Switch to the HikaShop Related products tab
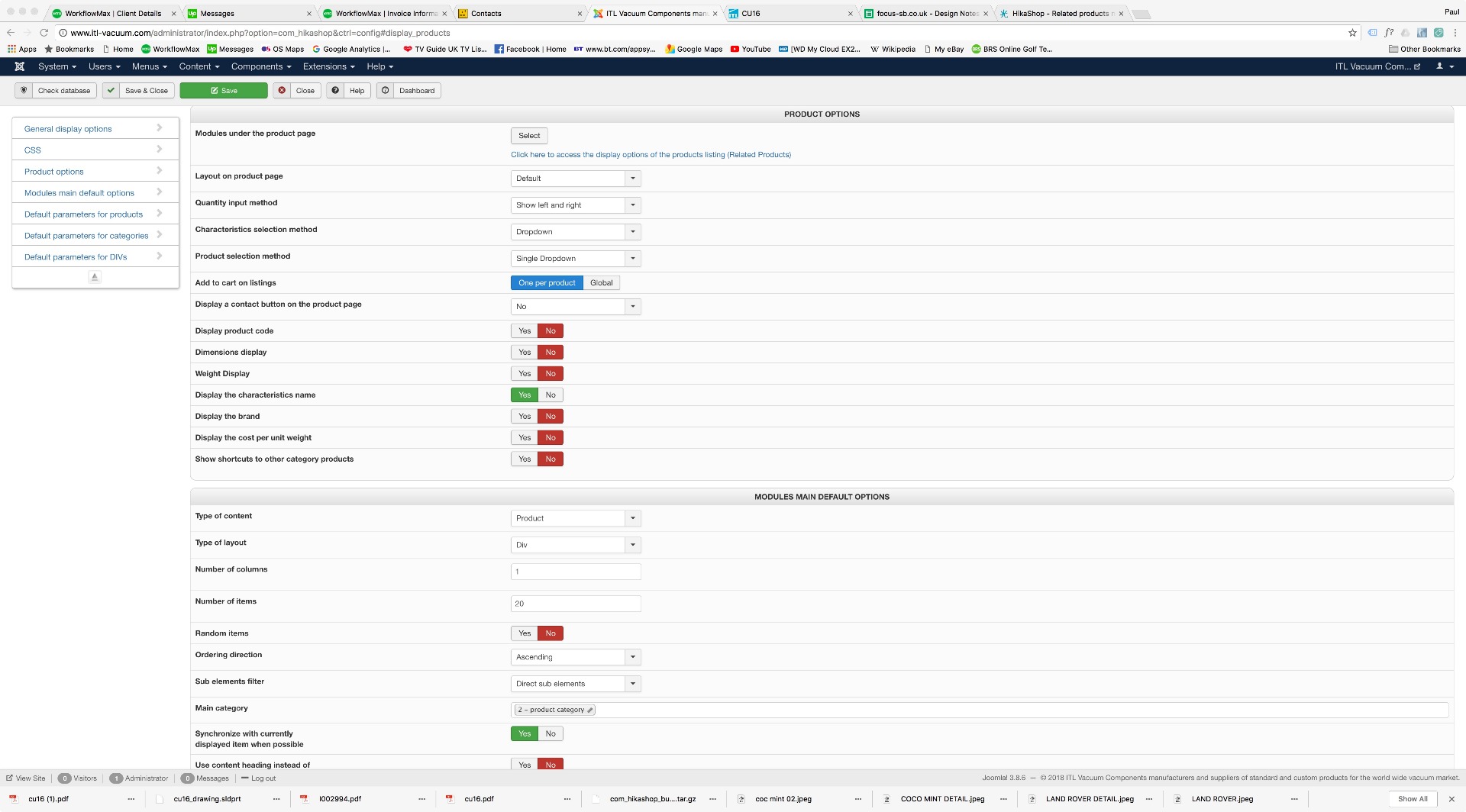The width and height of the screenshot is (1466, 812). [1061, 13]
